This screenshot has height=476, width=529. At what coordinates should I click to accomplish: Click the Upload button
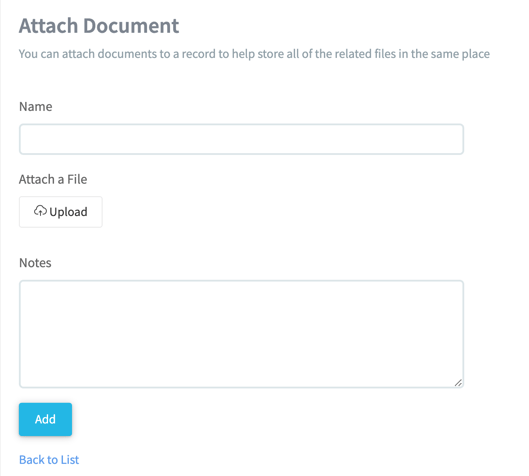pyautogui.click(x=61, y=212)
